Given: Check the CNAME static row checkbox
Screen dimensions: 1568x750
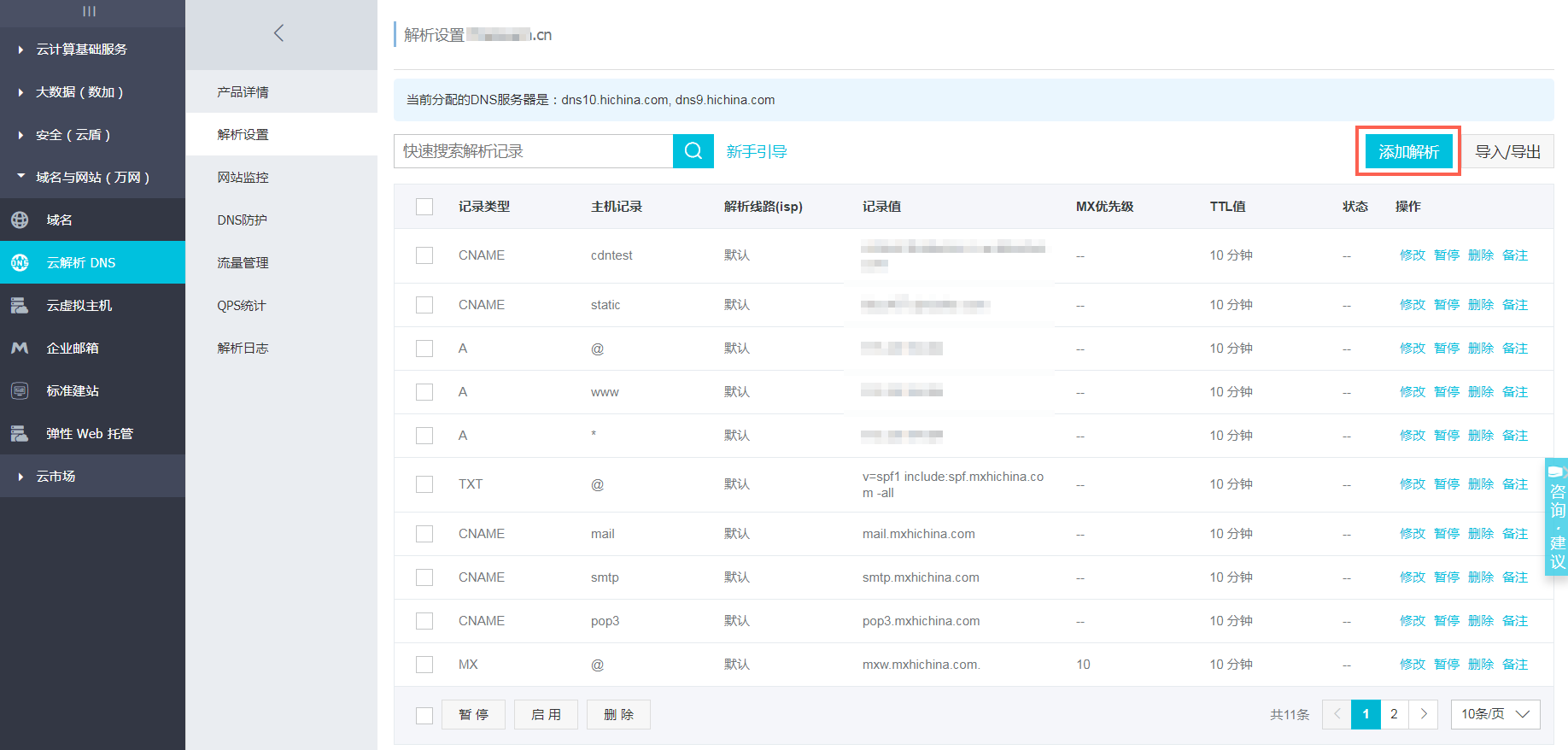Looking at the screenshot, I should [424, 305].
